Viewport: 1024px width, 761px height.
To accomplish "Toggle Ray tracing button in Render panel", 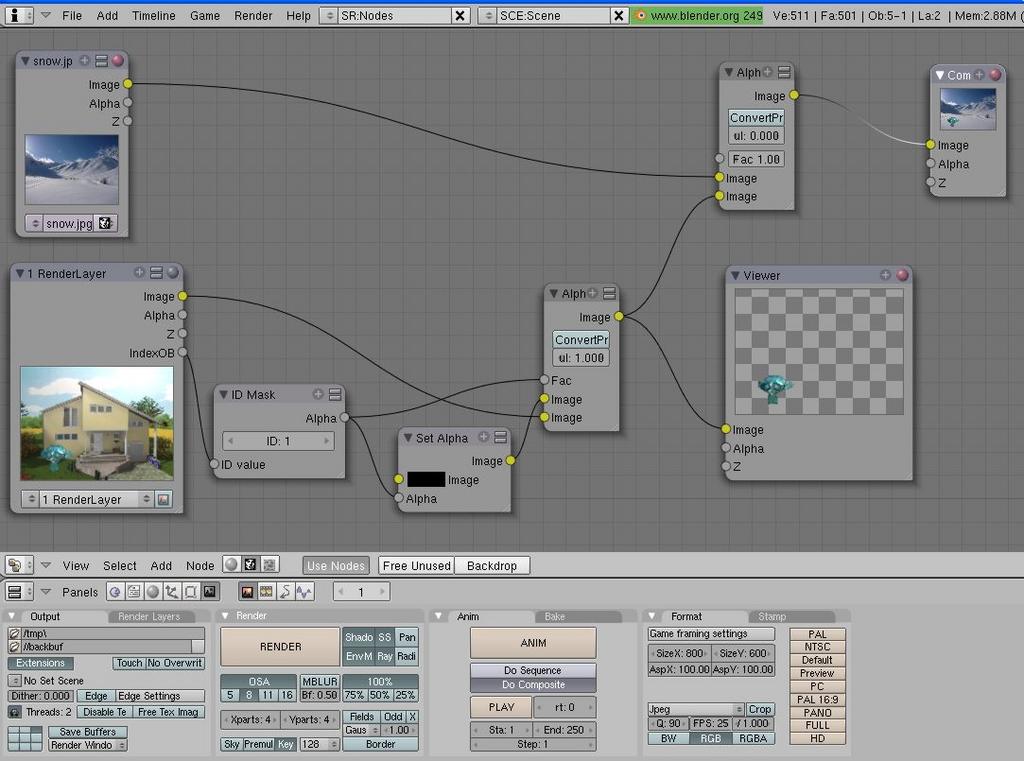I will pos(385,656).
